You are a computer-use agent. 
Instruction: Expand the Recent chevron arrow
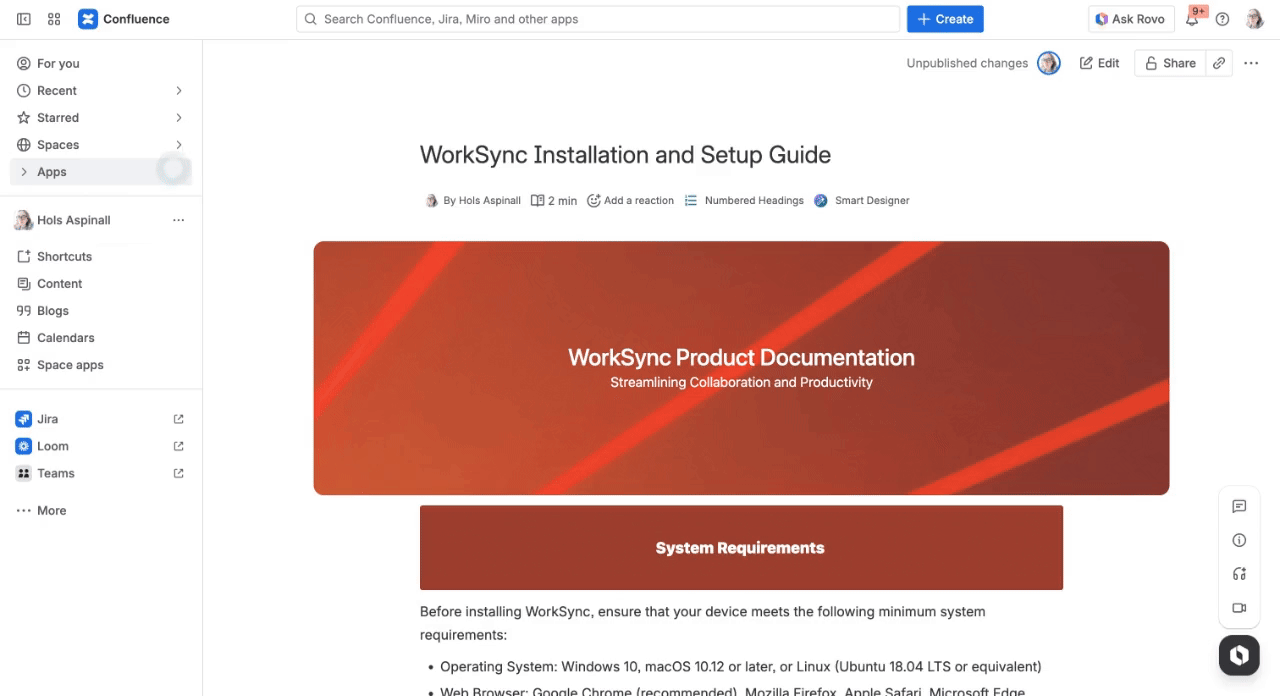coord(179,90)
